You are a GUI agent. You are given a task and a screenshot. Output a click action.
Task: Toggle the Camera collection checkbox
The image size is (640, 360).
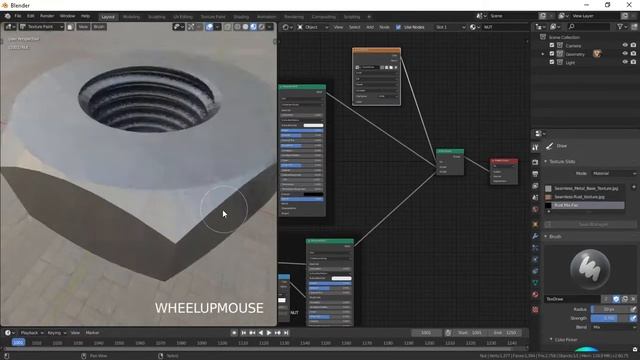point(552,45)
